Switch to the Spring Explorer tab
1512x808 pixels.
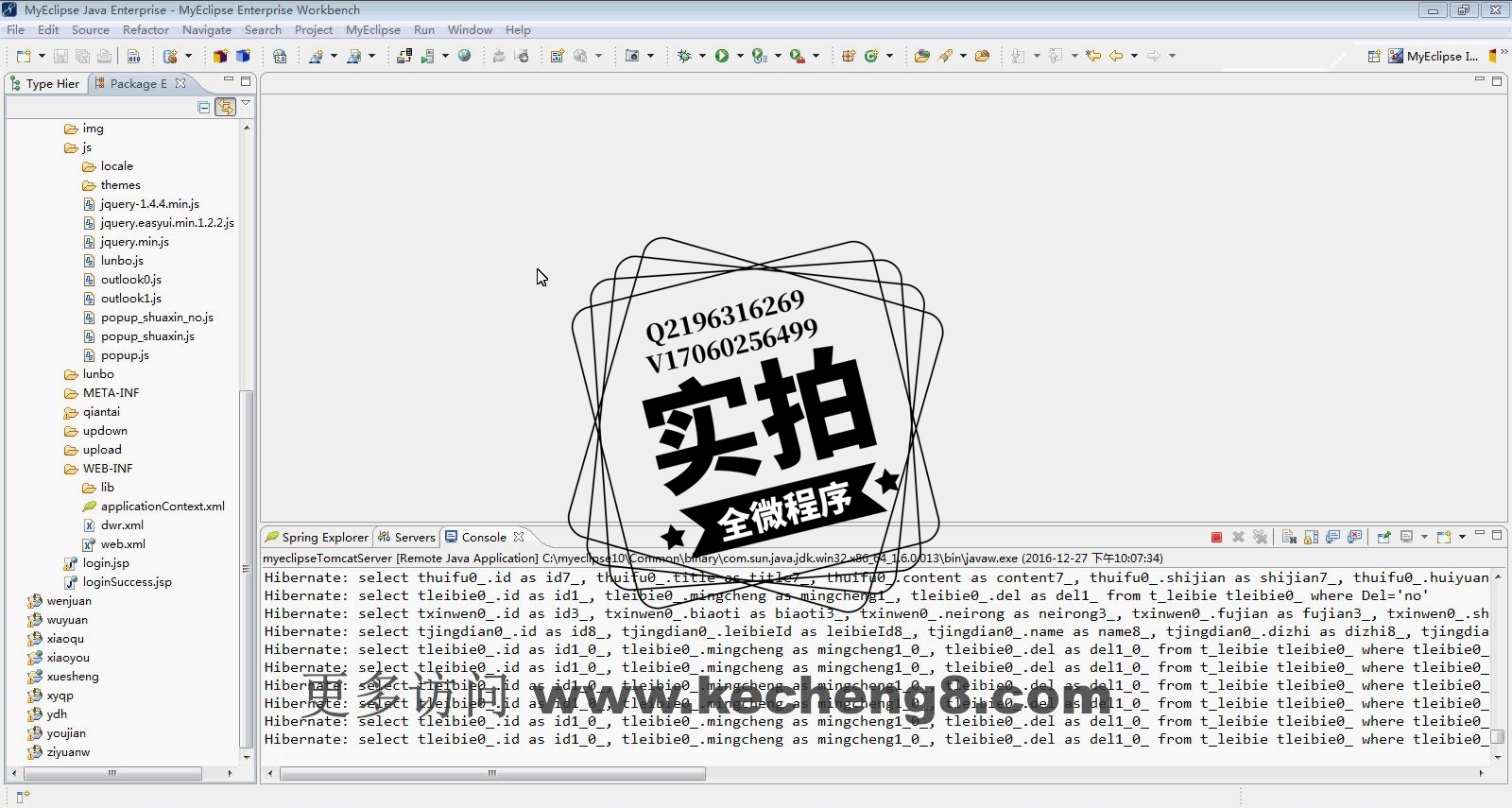(x=318, y=537)
